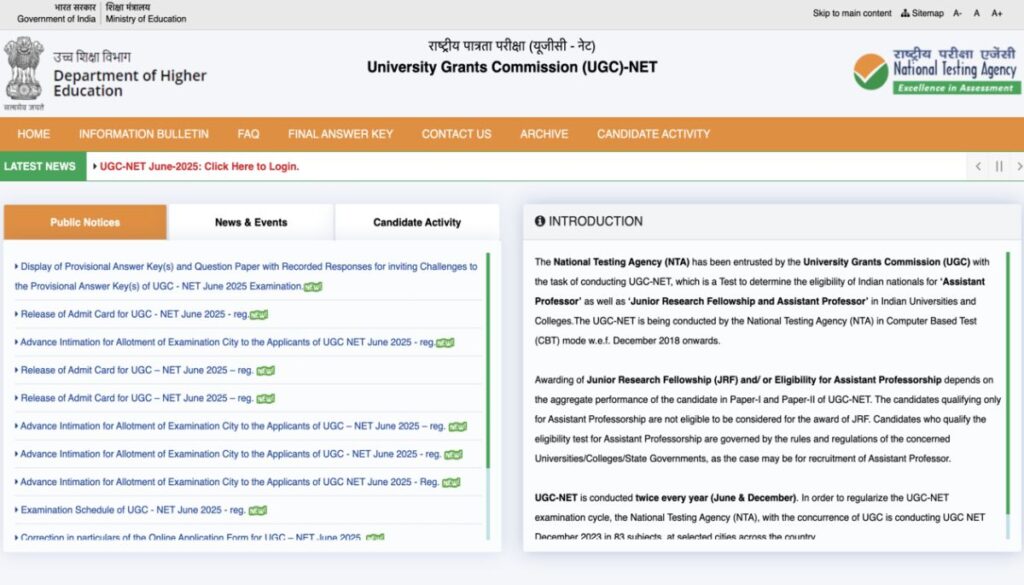The image size is (1024, 585).
Task: Decrease font size with A- button
Action: (958, 13)
